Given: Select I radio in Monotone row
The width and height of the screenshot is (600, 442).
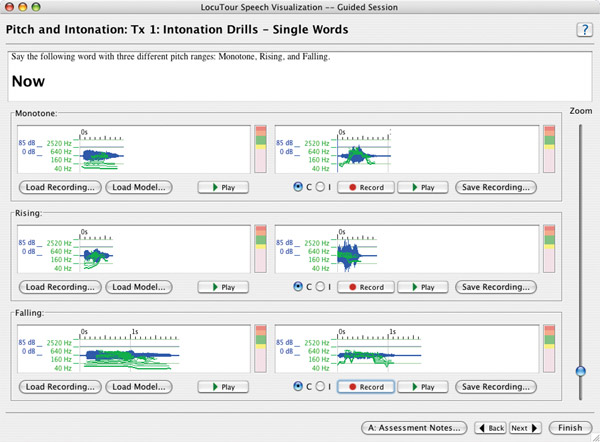Looking at the screenshot, I should click(320, 187).
